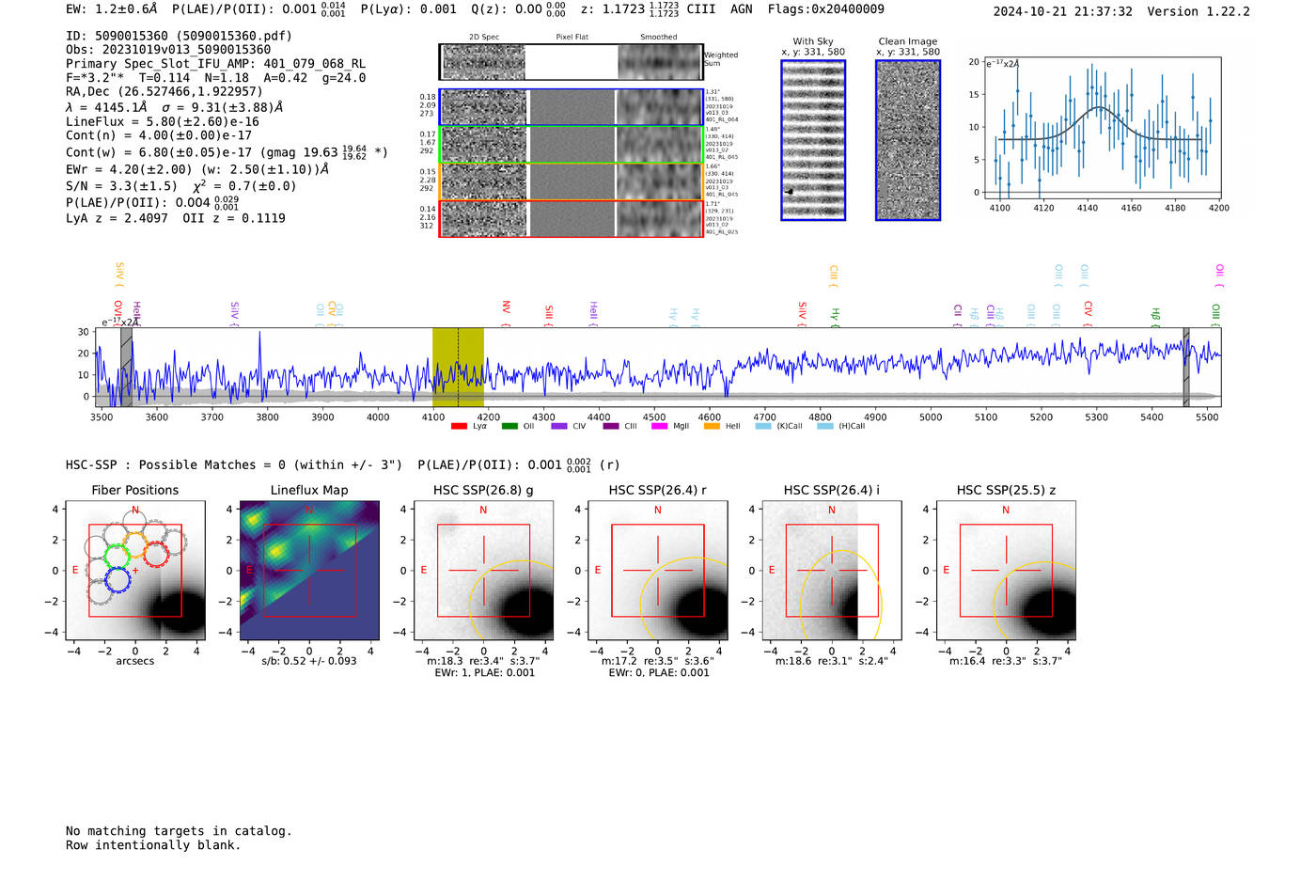Screen dimensions: 1316x896
Task: Click the green Hγ line marker
Action: coord(835,317)
